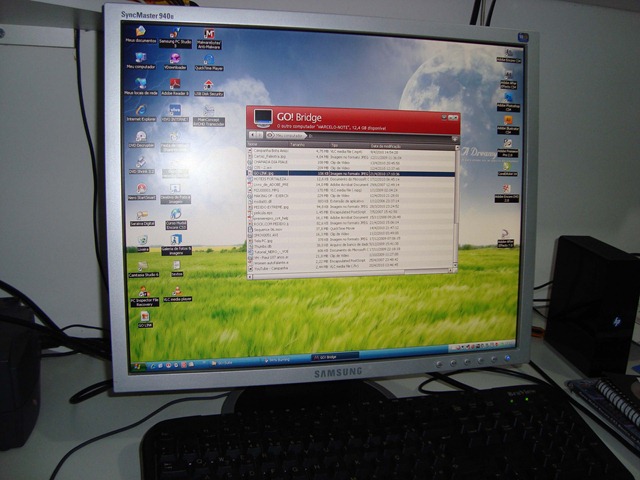
Task: Switch to GO! Bridge taskbar button
Action: (333, 357)
